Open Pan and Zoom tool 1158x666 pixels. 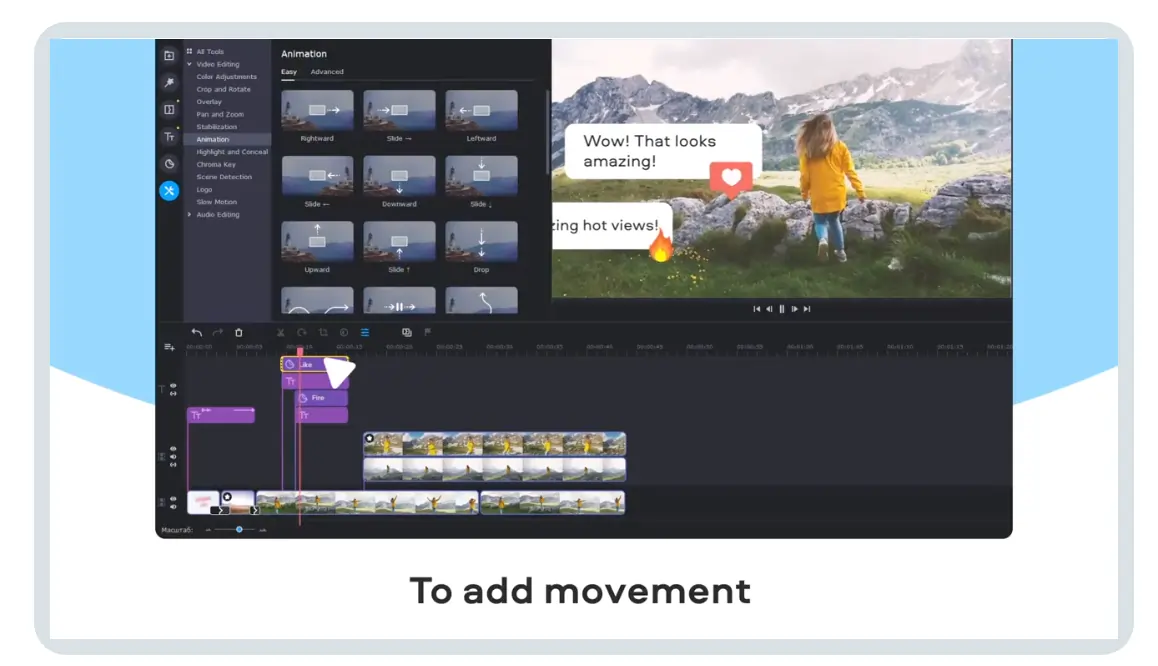pyautogui.click(x=220, y=114)
